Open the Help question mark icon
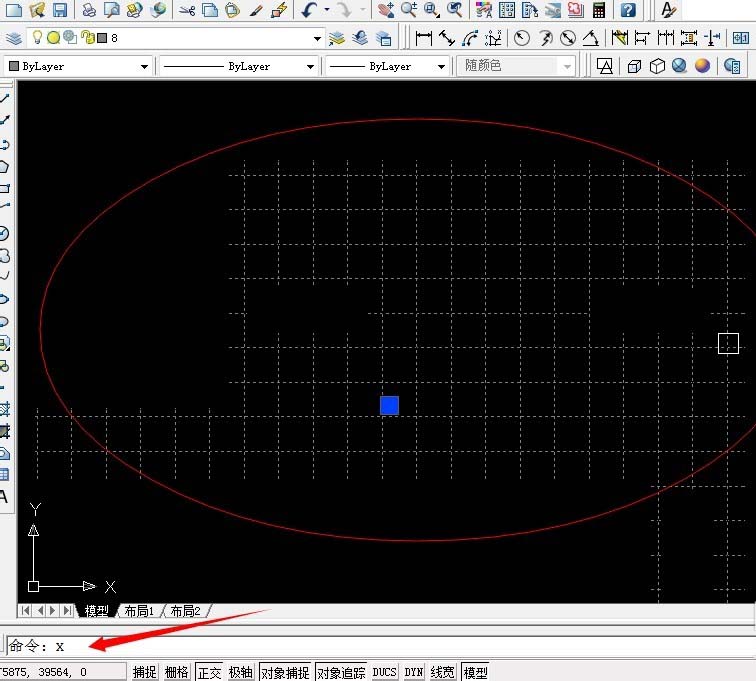 [x=627, y=11]
